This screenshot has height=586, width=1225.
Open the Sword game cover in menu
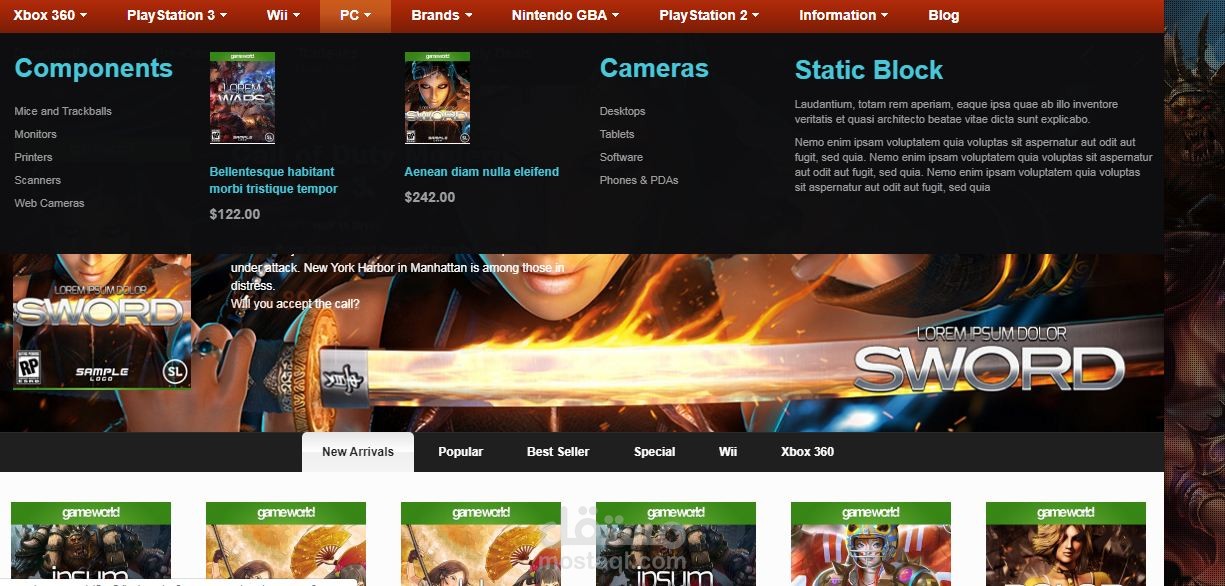437,98
